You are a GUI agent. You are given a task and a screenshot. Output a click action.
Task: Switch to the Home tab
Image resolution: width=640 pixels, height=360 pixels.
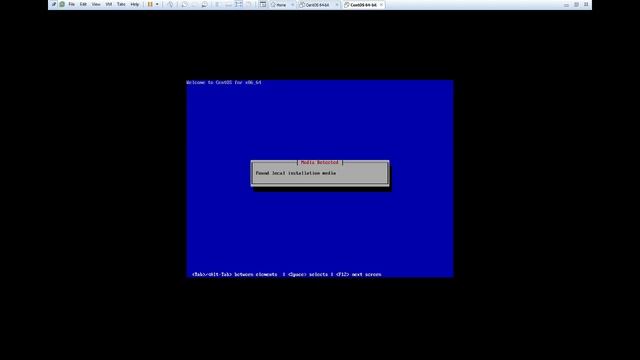pos(281,5)
